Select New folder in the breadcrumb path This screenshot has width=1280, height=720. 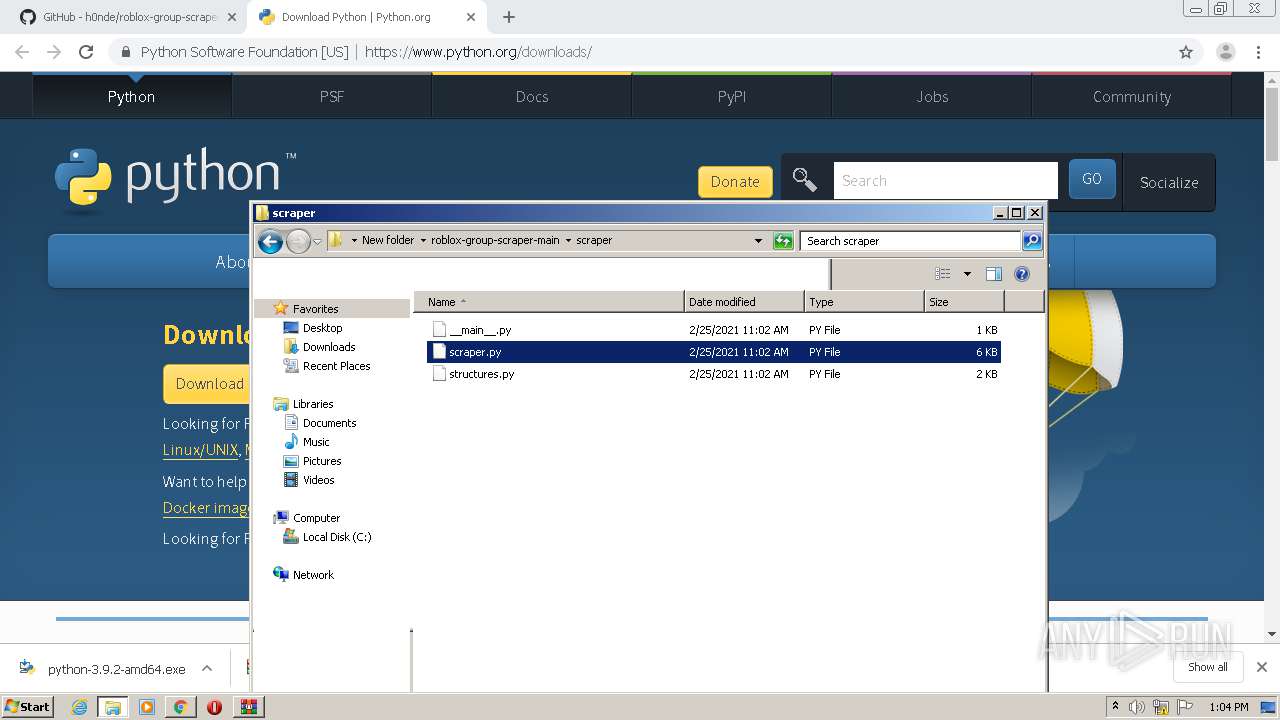coord(388,240)
